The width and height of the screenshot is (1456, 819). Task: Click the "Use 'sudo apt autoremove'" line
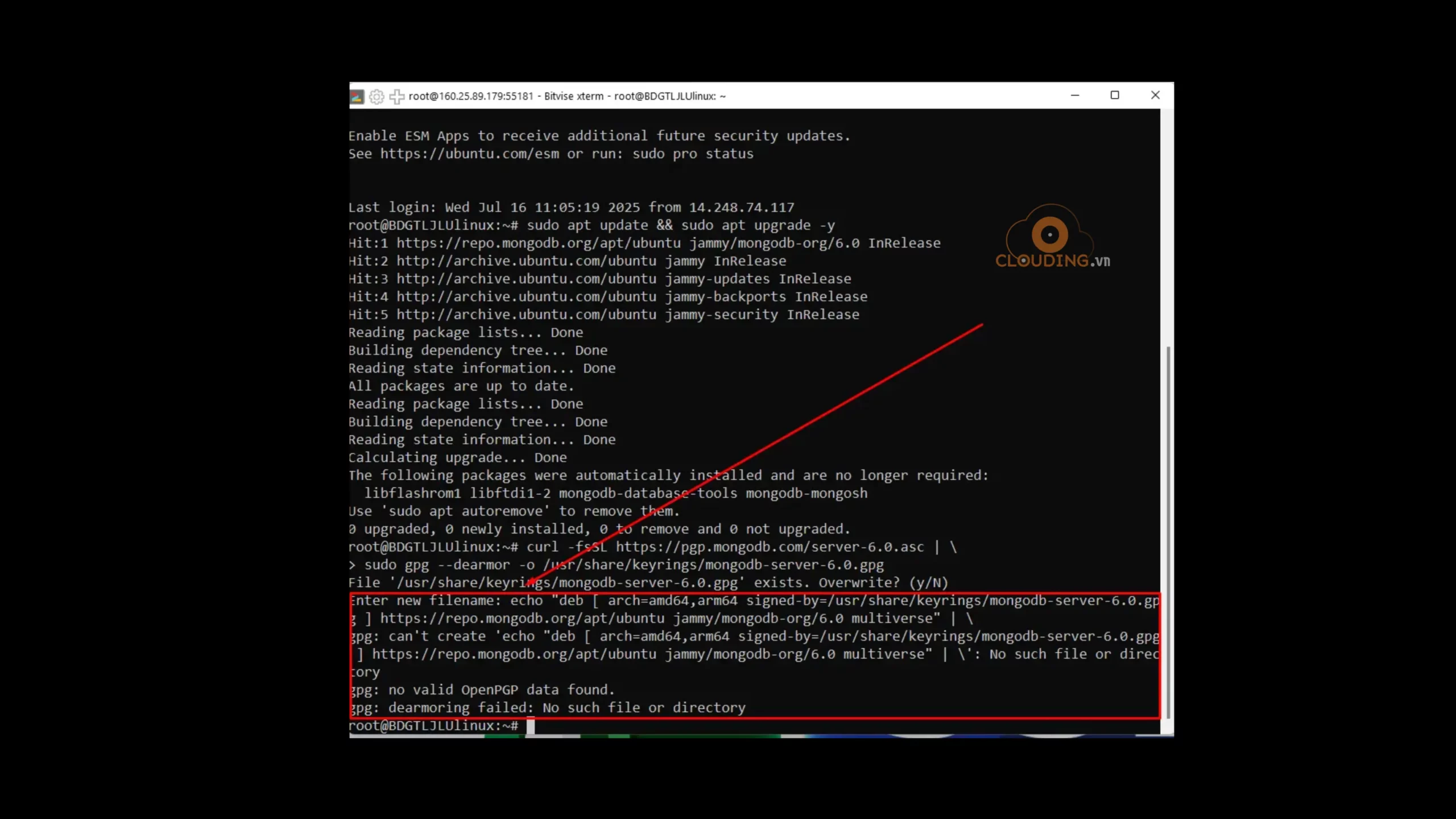514,511
